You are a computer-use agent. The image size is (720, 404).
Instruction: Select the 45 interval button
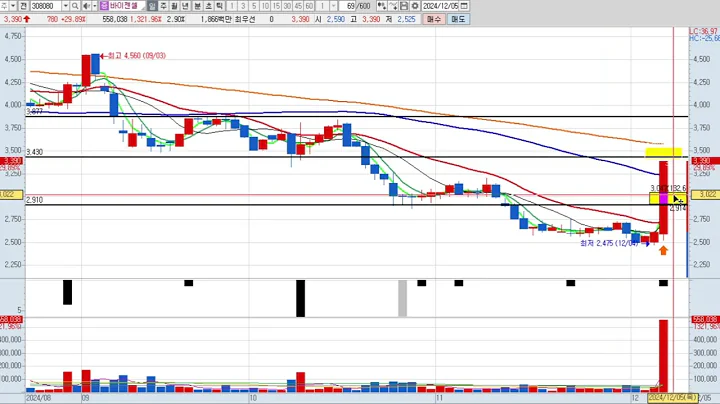[x=298, y=6]
